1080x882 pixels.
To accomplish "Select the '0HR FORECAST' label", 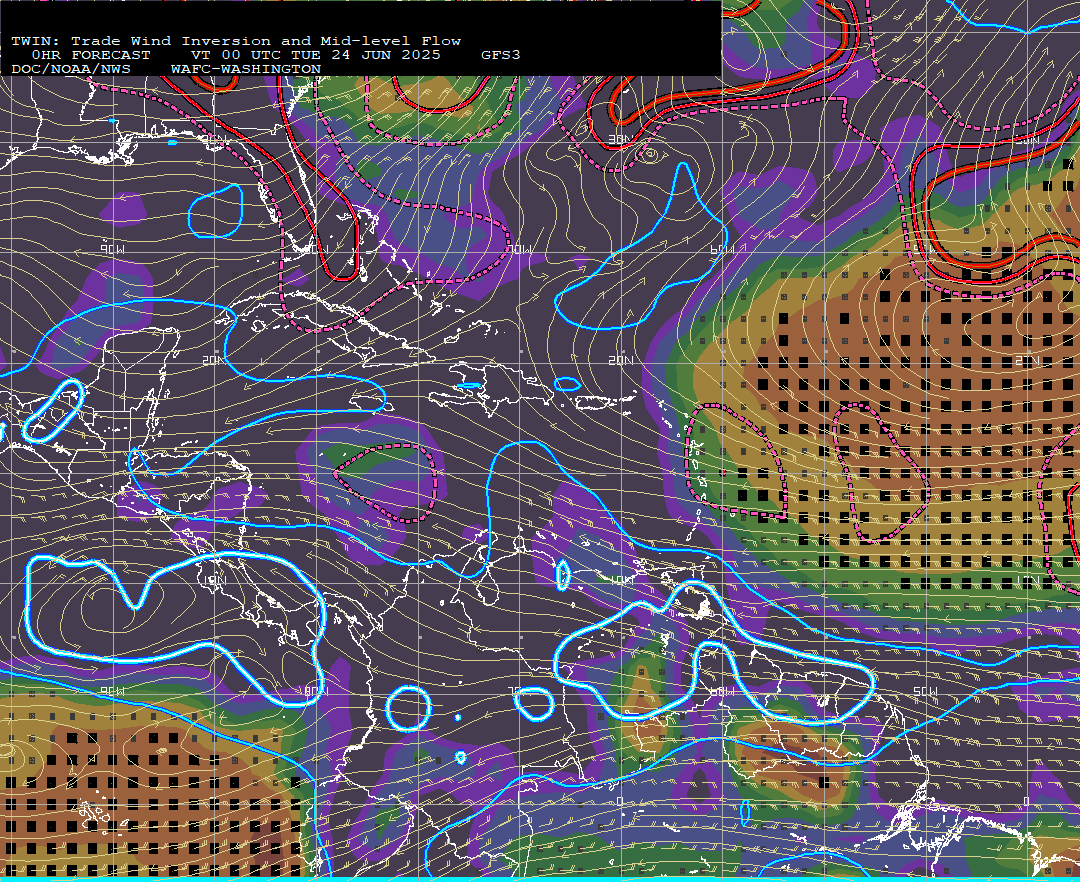I will tap(90, 55).
